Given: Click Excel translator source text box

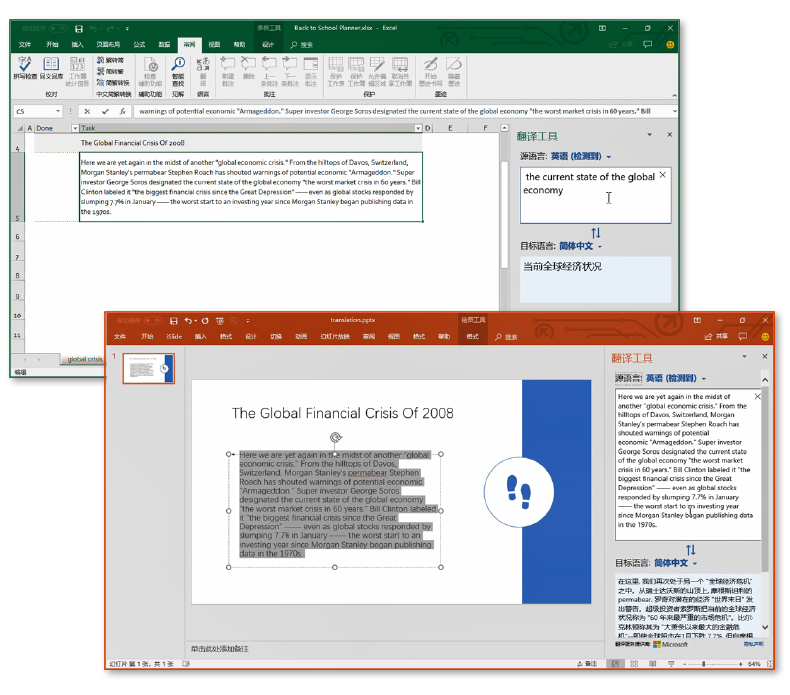Looking at the screenshot, I should pos(596,196).
